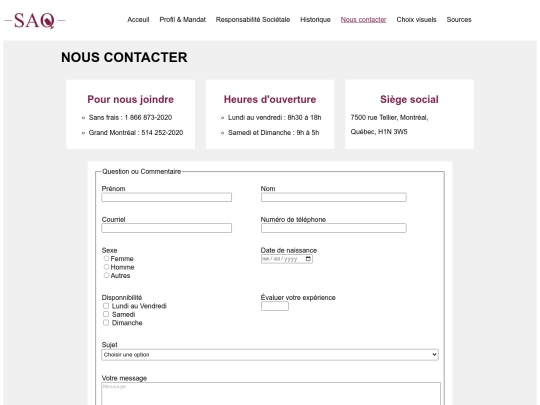Click the 'NOUS CONTACTER' page title
The image size is (540, 405).
[124, 57]
